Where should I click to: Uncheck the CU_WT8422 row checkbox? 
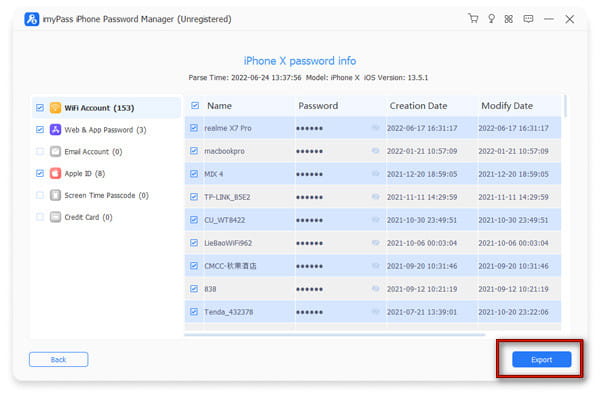click(194, 220)
